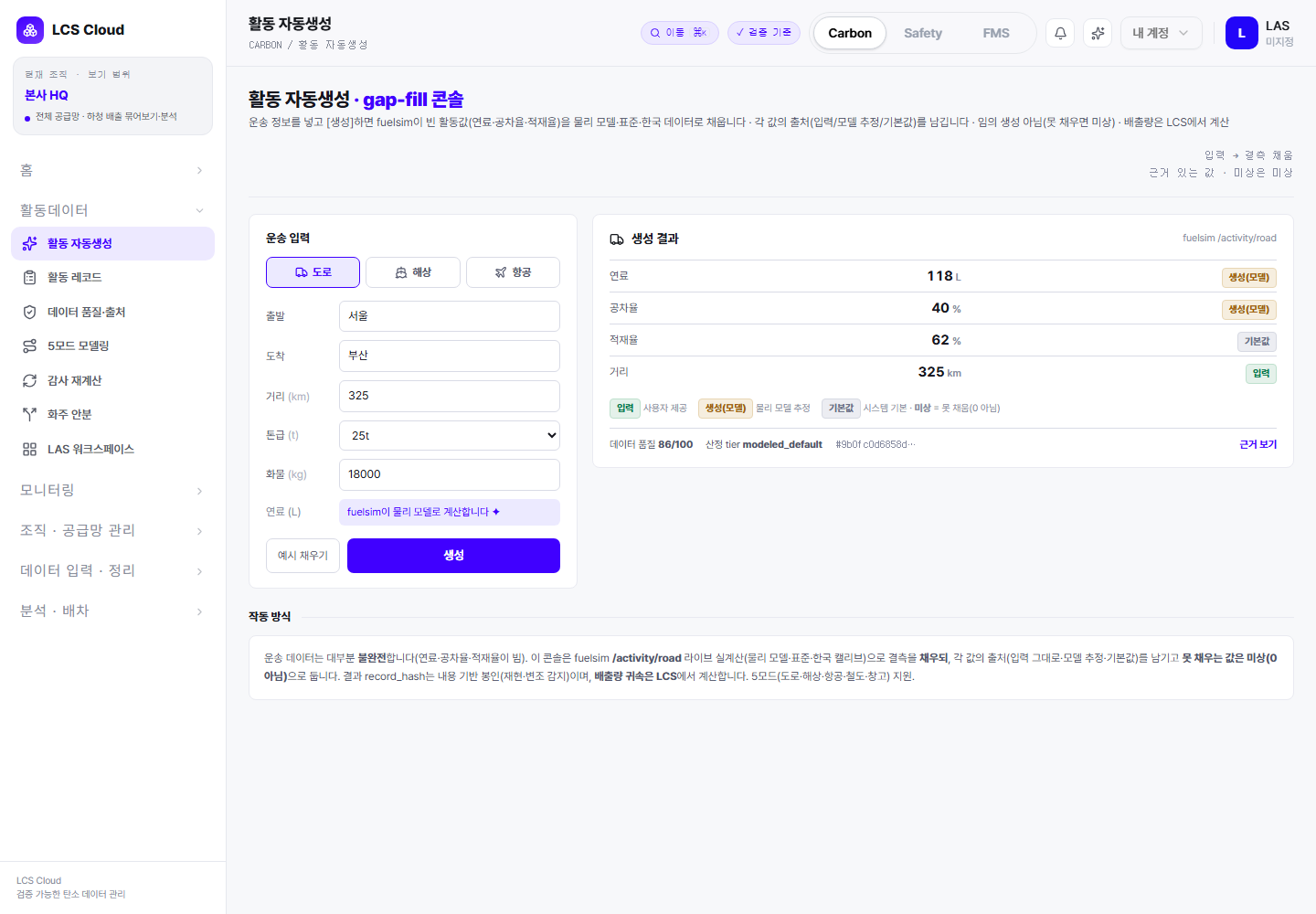Click the 118 L fuel value
The image size is (1316, 914).
[944, 276]
